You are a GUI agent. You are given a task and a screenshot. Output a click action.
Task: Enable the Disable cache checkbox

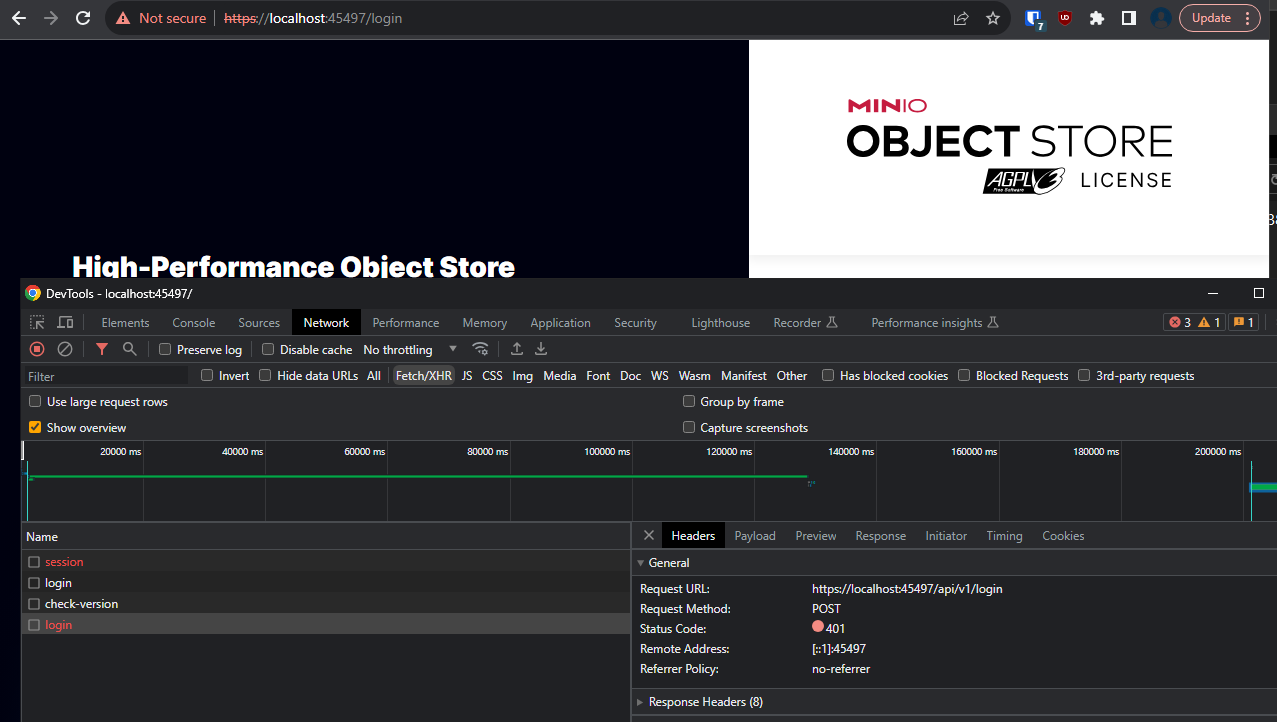click(x=268, y=348)
